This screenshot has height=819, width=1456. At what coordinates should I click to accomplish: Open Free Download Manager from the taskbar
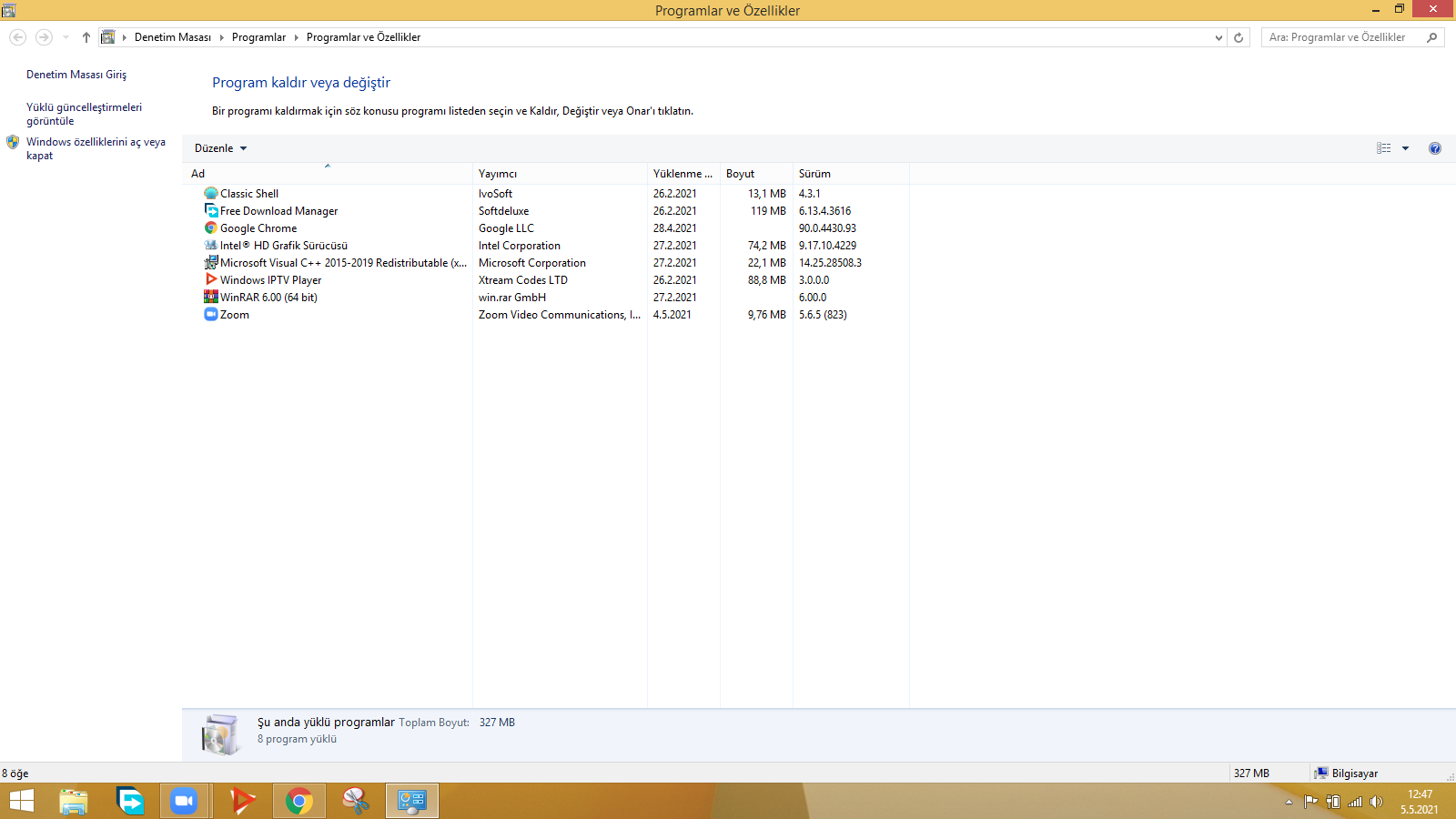tap(130, 801)
